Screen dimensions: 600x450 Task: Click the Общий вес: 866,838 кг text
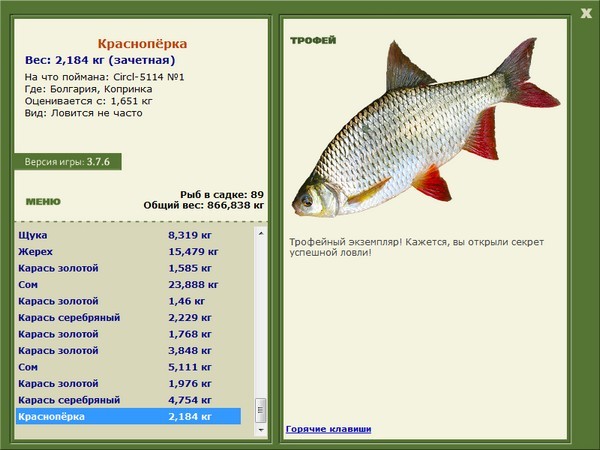tap(204, 205)
